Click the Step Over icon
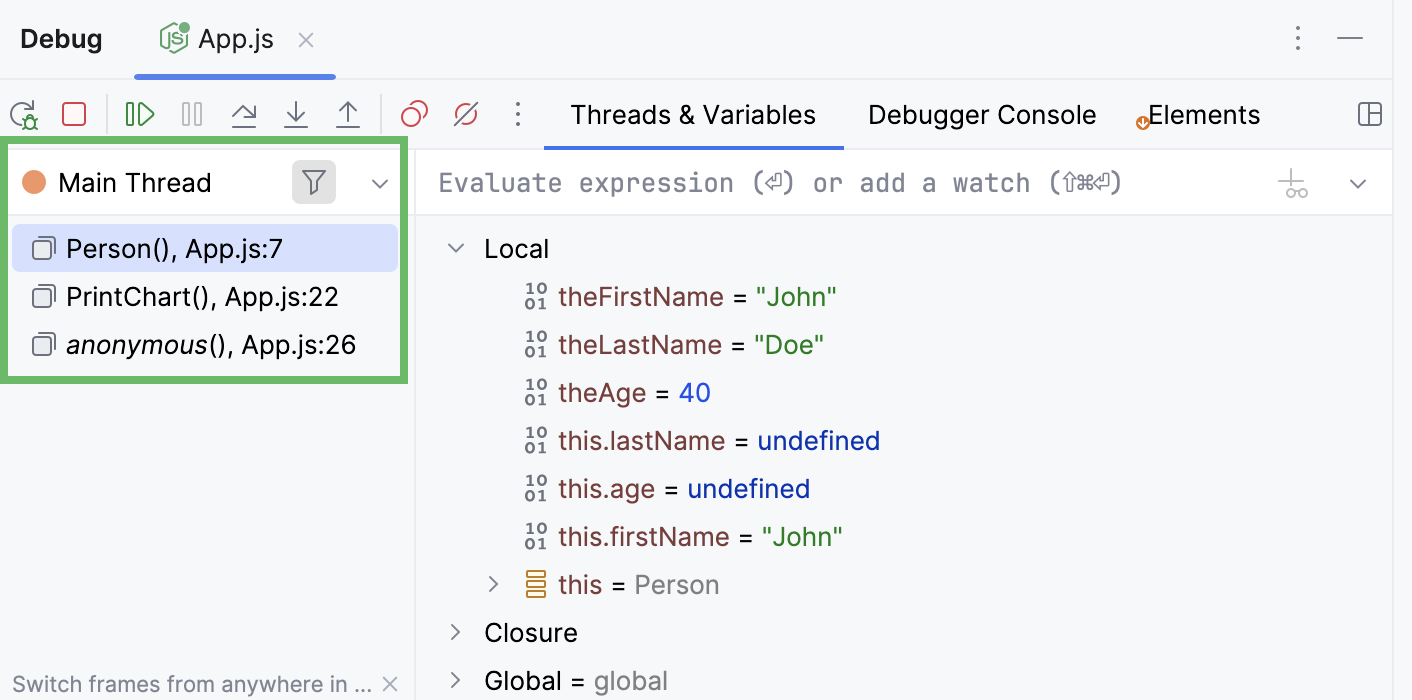The image size is (1412, 700). 244,115
